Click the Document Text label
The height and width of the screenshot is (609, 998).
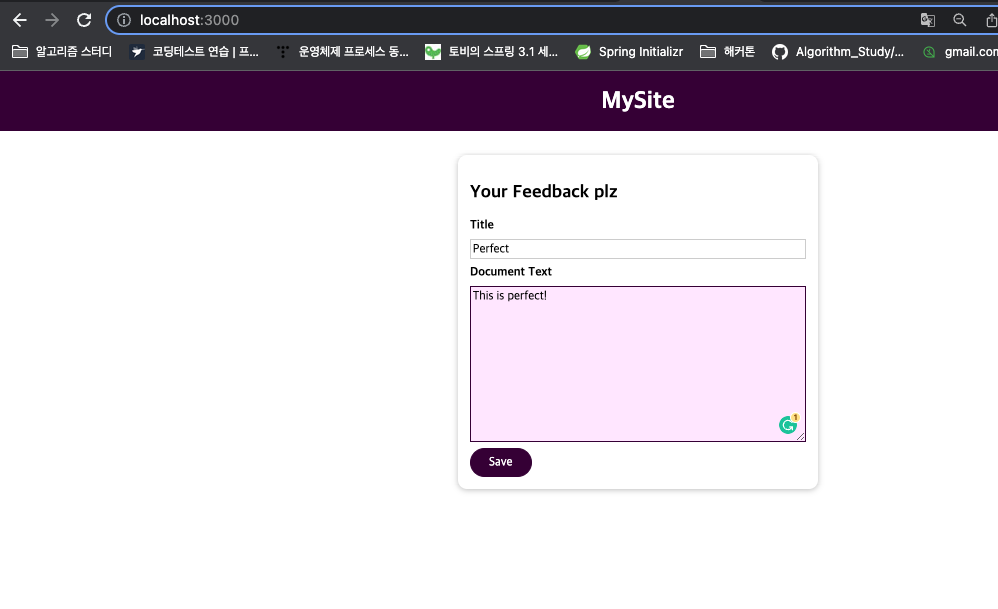point(510,272)
